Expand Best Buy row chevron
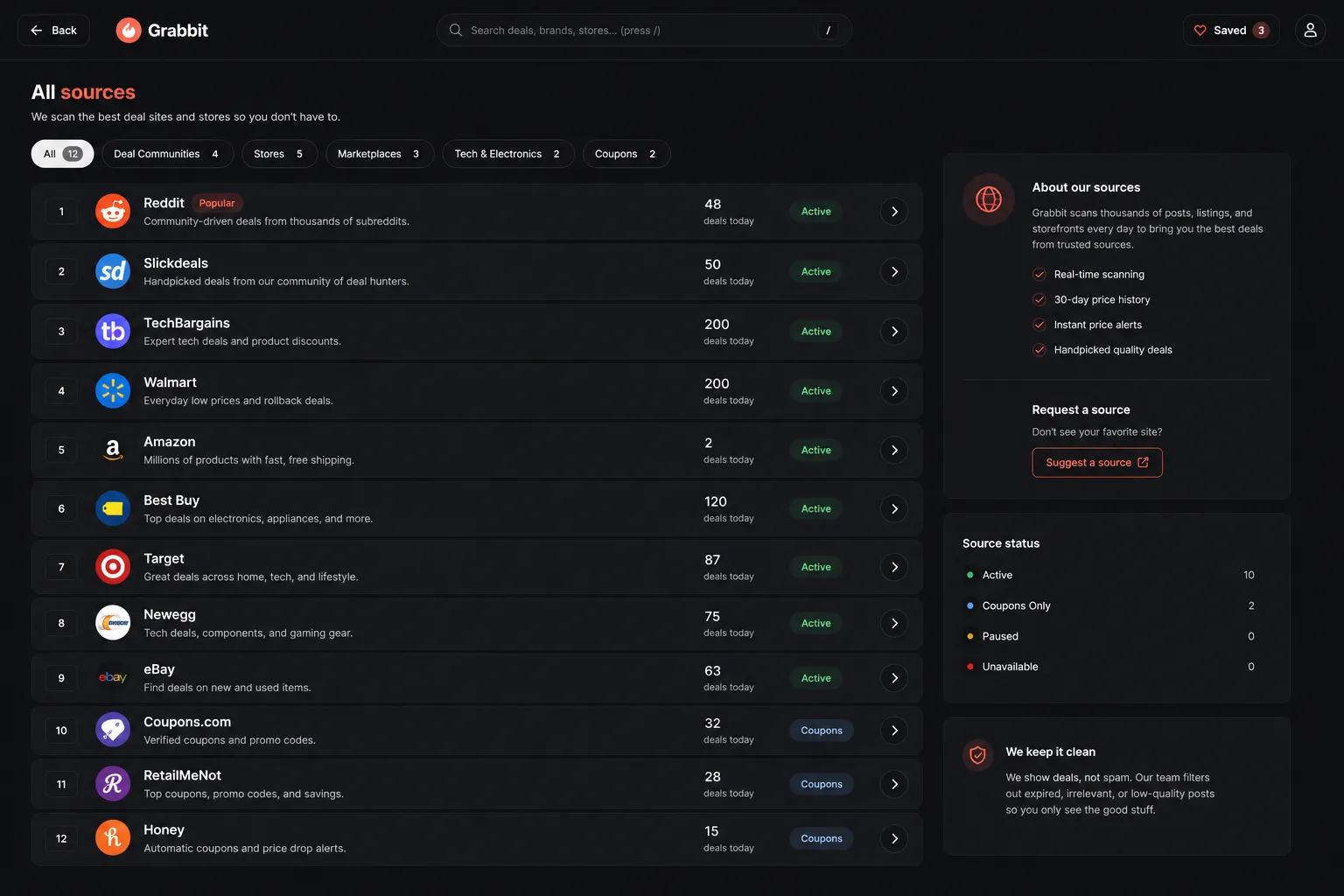The width and height of the screenshot is (1344, 896). pyautogui.click(x=894, y=509)
